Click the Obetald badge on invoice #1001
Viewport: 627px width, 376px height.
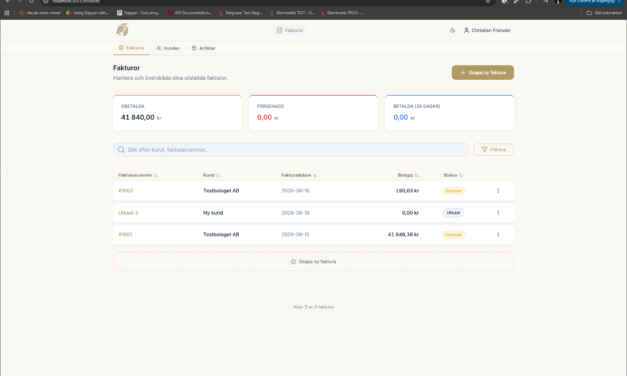pyautogui.click(x=453, y=235)
